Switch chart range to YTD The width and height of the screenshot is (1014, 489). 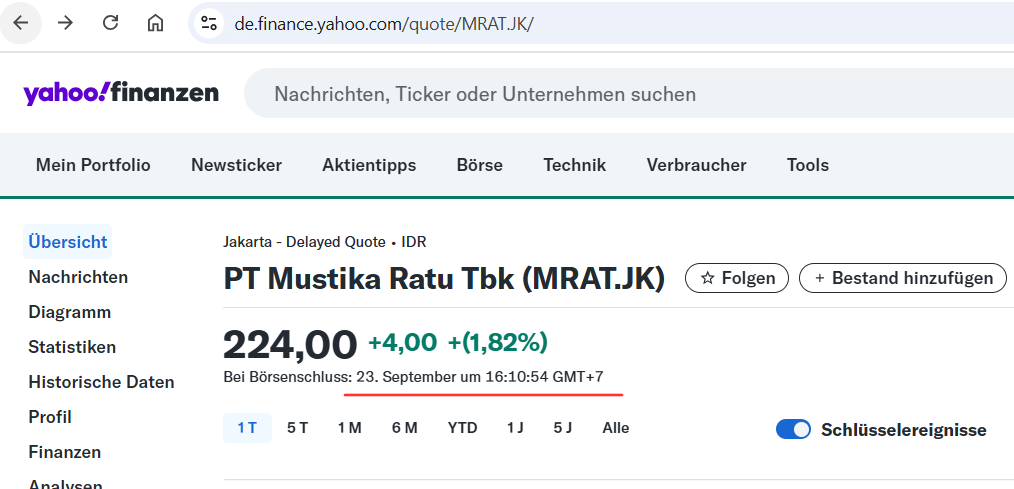coord(462,428)
